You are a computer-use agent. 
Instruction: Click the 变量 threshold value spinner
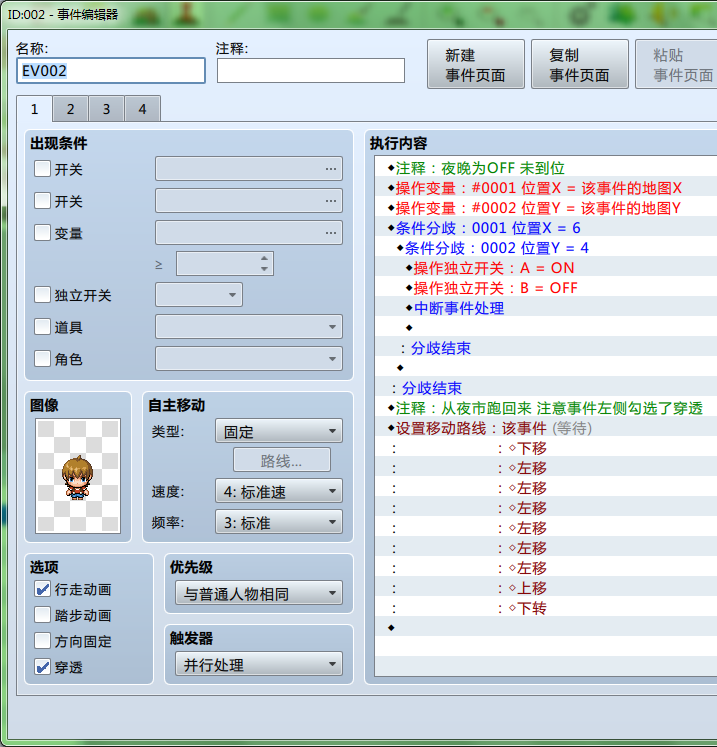[224, 263]
